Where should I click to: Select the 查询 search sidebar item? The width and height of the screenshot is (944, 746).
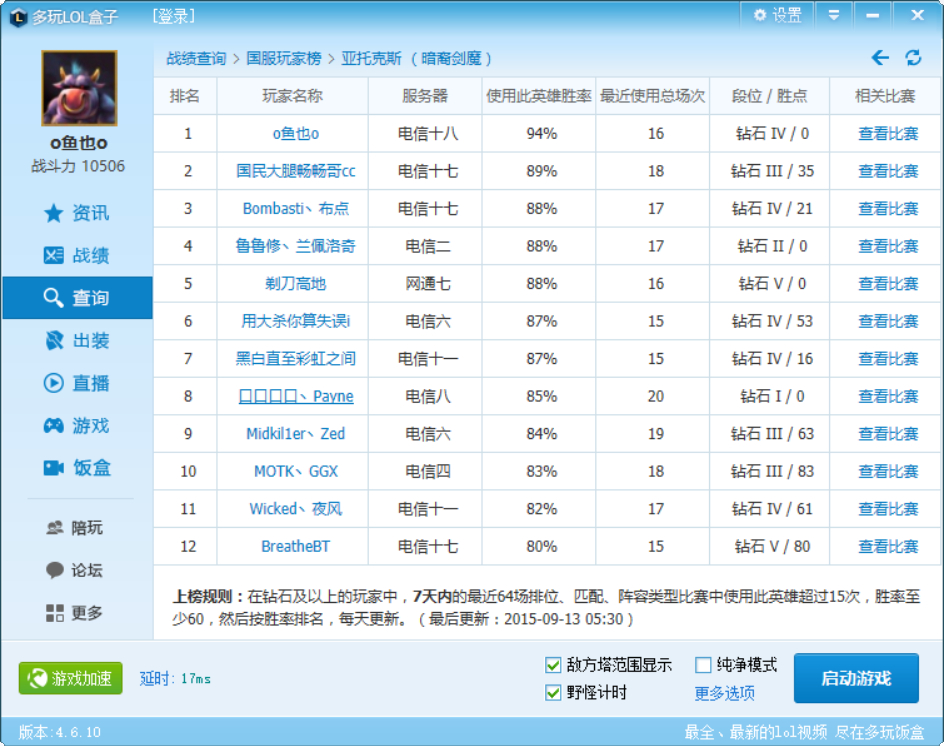(x=77, y=297)
